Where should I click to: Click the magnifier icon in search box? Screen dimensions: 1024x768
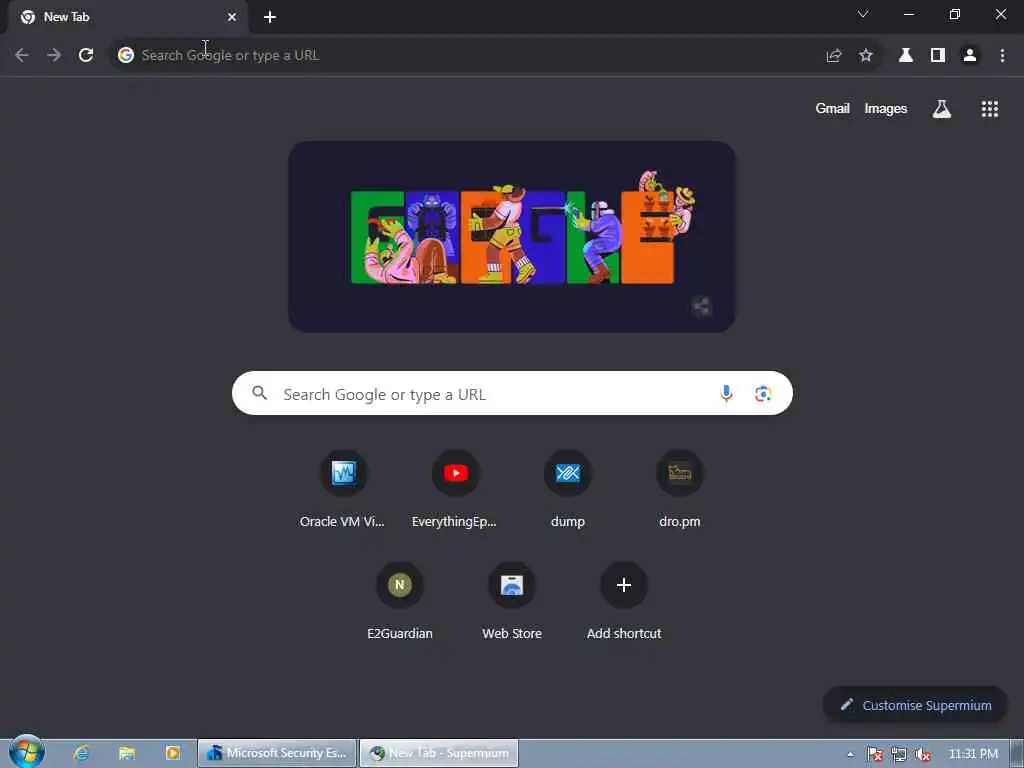pyautogui.click(x=260, y=393)
